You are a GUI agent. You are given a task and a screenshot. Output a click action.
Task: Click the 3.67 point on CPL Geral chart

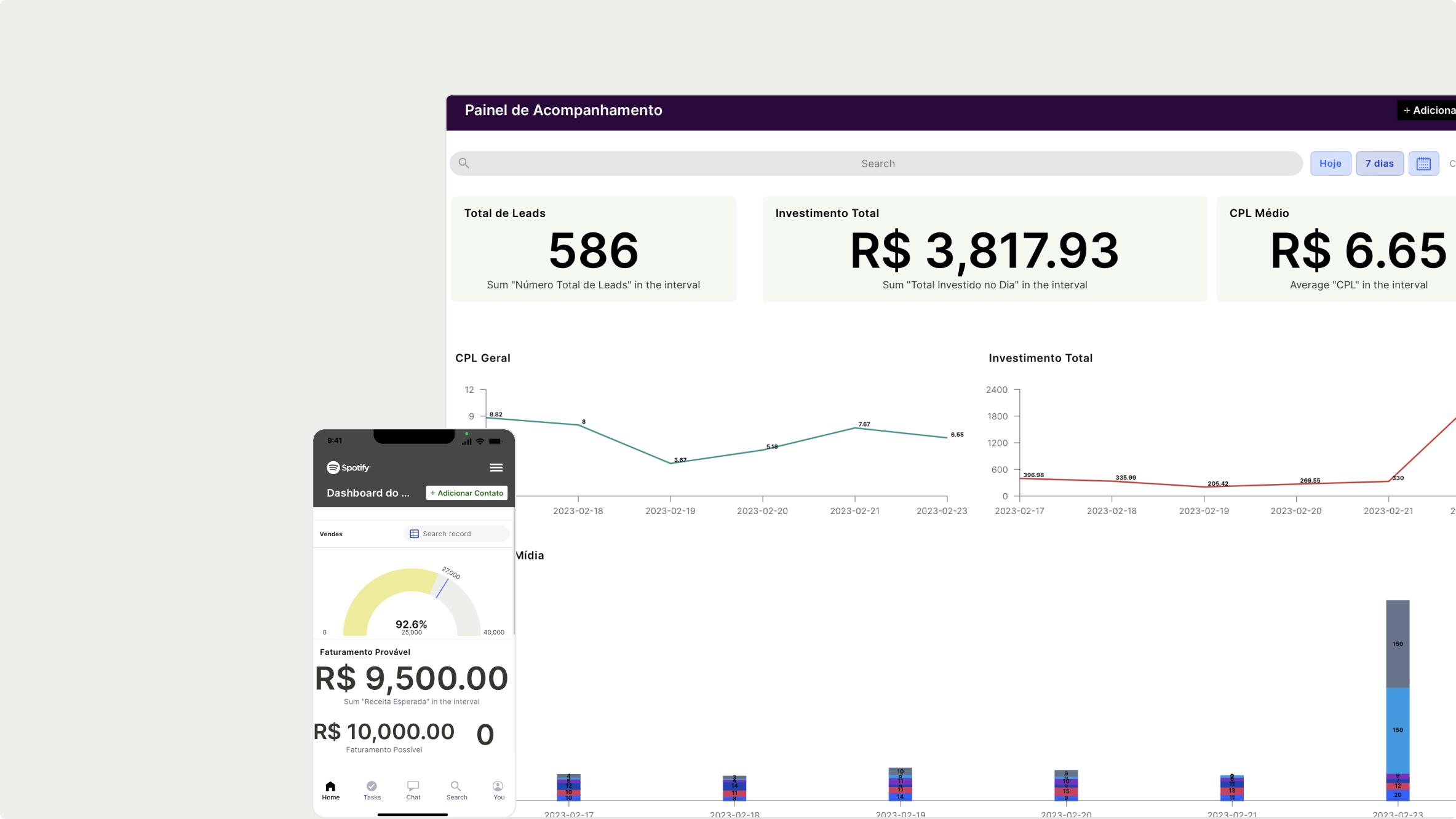pos(670,463)
